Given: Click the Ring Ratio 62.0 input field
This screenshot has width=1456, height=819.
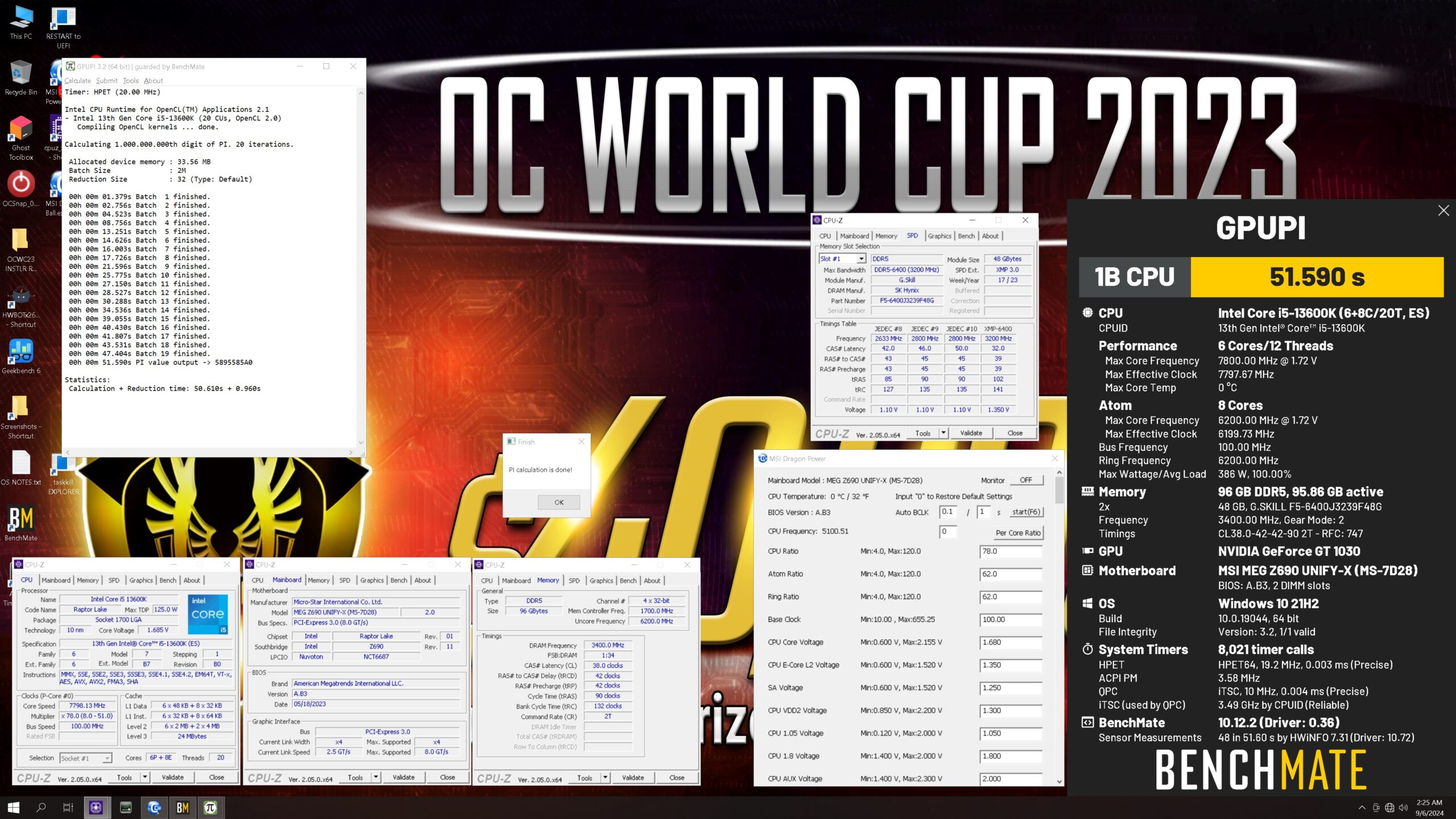Looking at the screenshot, I should click(x=1011, y=597).
